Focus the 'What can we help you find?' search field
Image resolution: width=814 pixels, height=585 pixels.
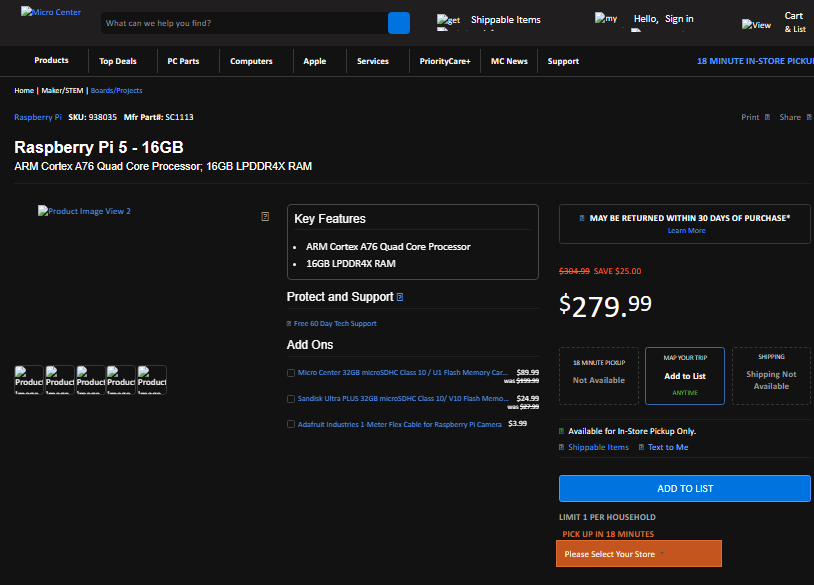tap(244, 23)
